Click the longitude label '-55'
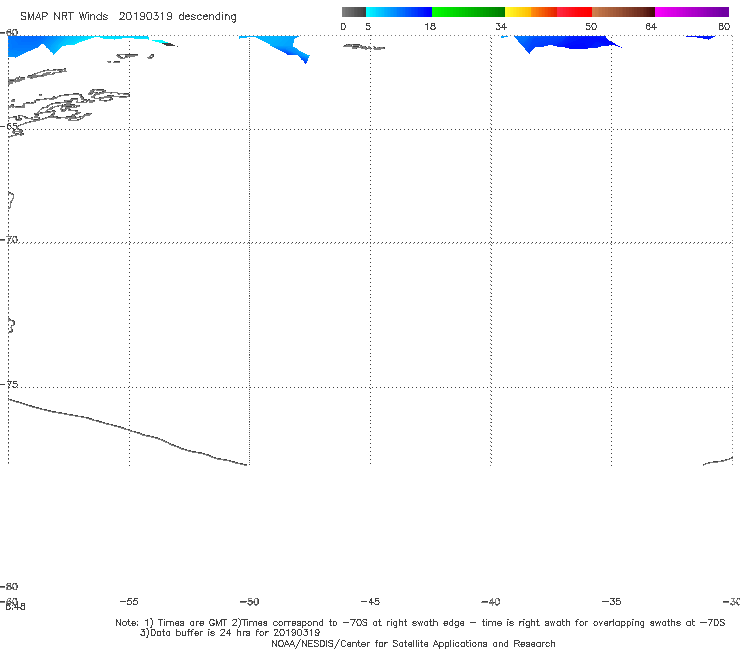 pos(129,601)
